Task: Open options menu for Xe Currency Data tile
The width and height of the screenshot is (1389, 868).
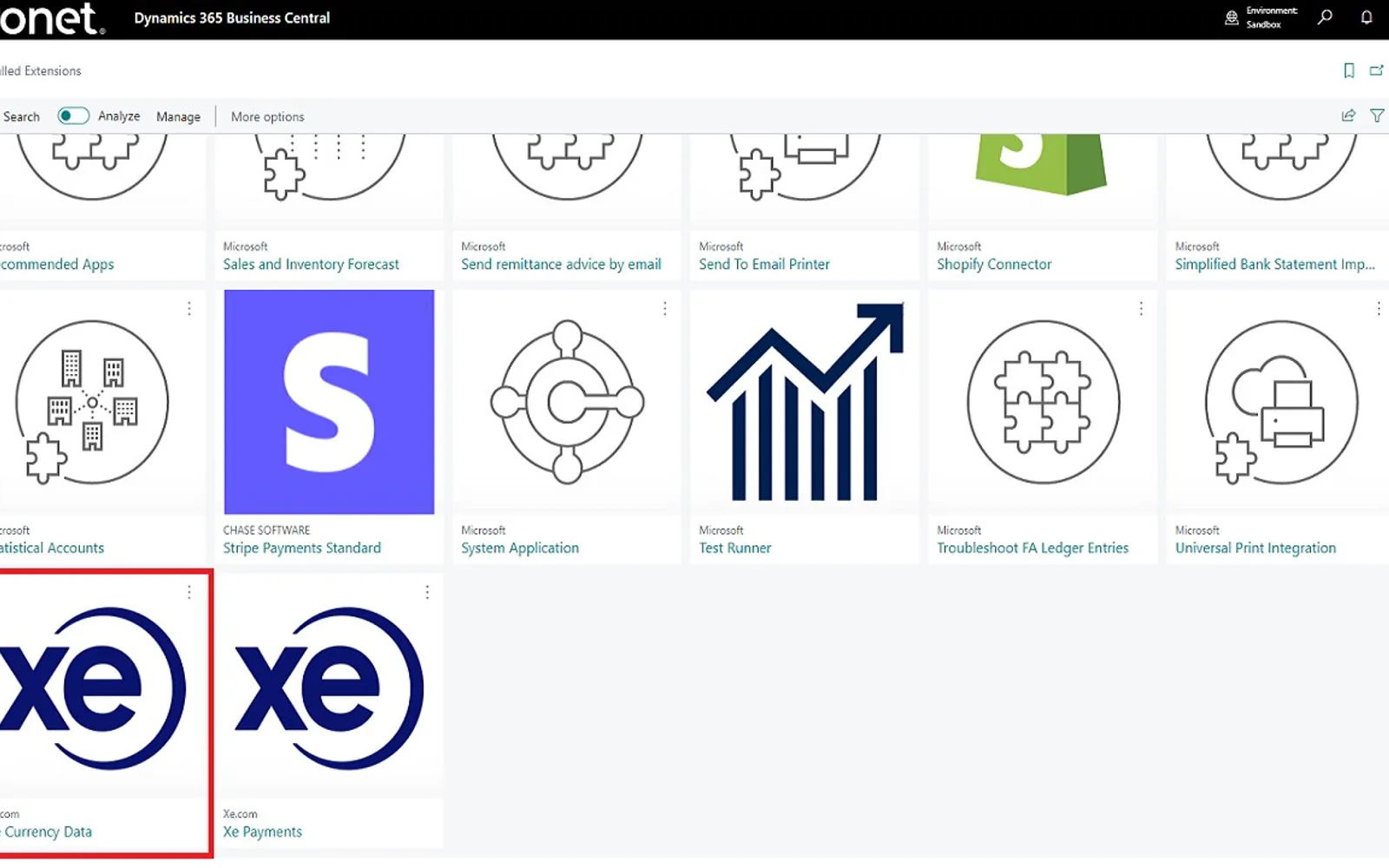Action: [x=189, y=592]
